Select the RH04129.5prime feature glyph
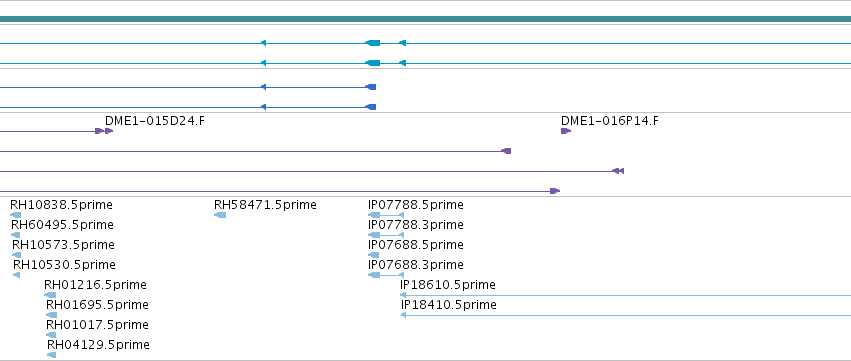This screenshot has width=851, height=361. [52, 354]
